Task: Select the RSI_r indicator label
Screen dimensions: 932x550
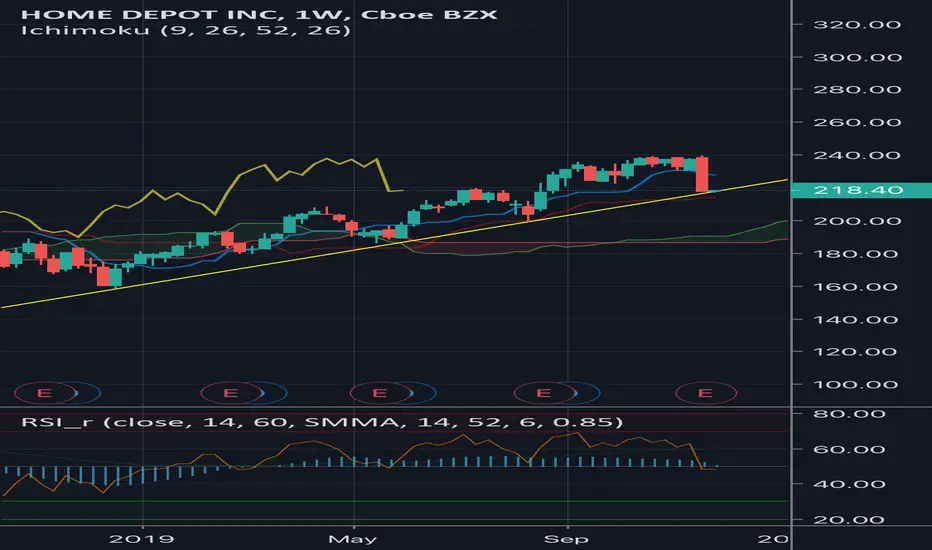Action: click(x=322, y=422)
